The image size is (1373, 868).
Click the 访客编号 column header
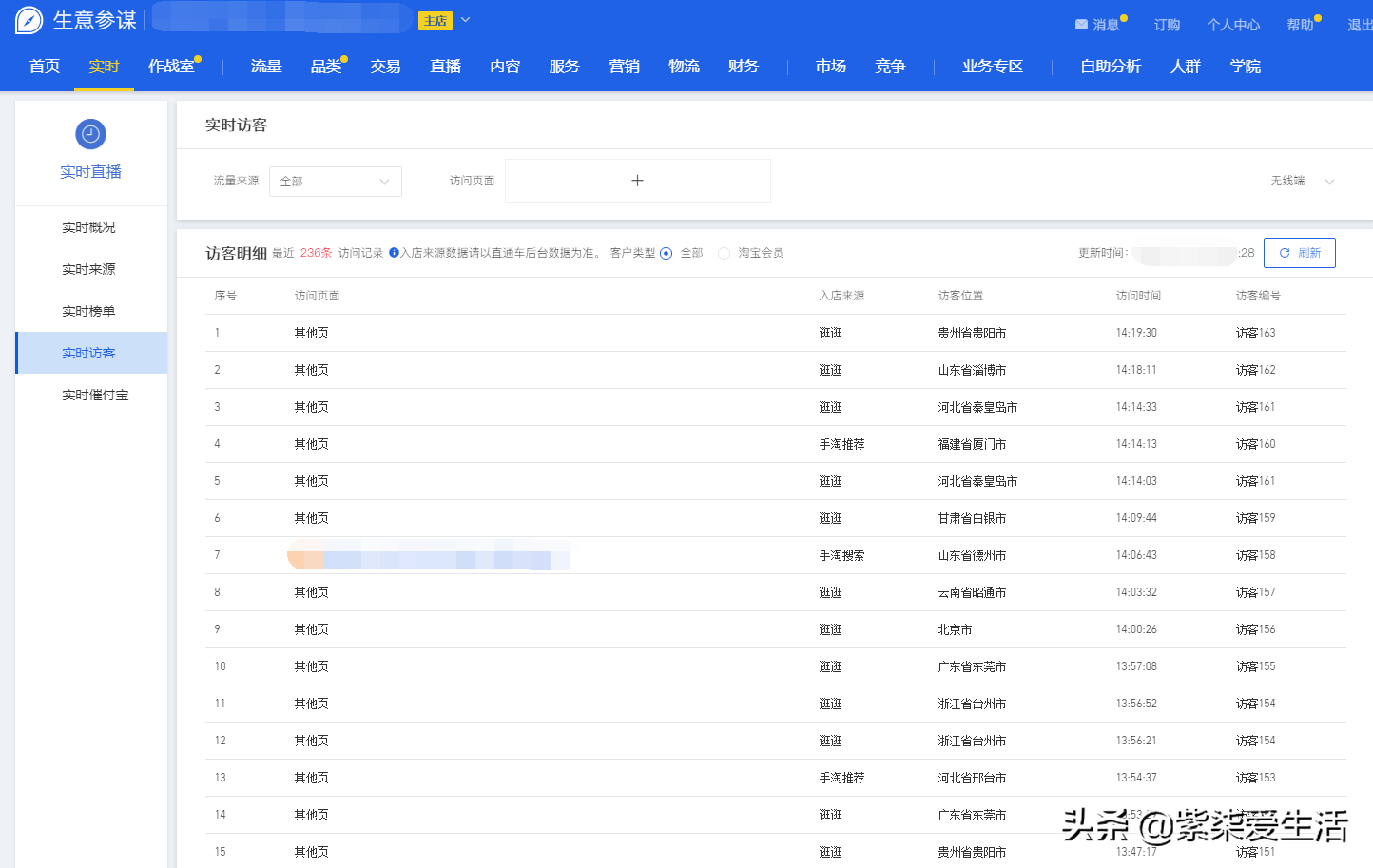pos(1258,296)
